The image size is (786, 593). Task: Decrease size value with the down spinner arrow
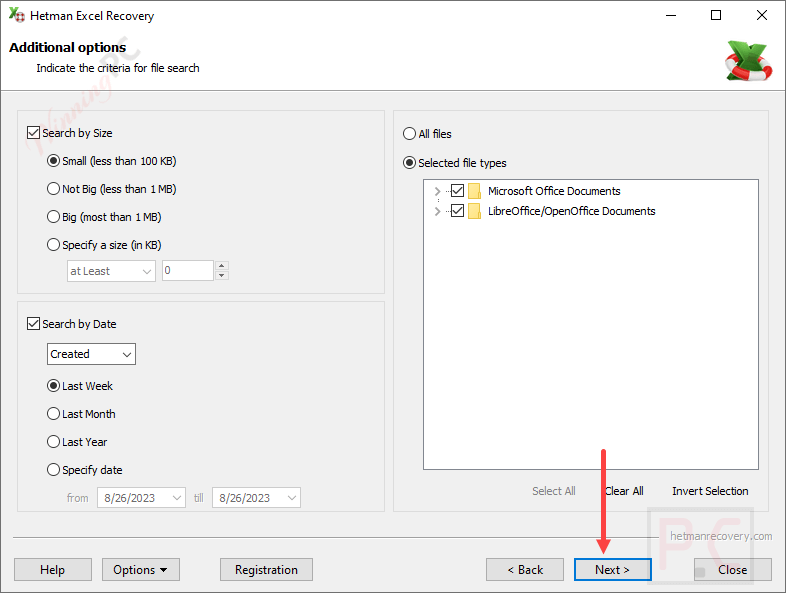(x=222, y=276)
